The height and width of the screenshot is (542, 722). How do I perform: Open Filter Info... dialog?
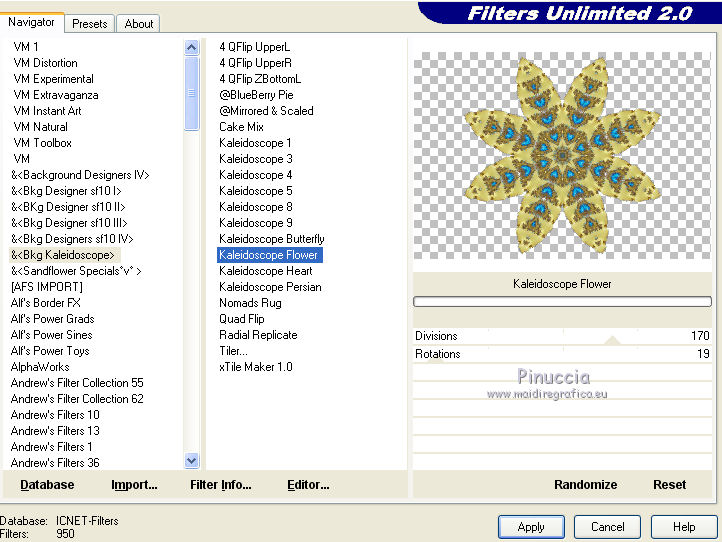221,484
